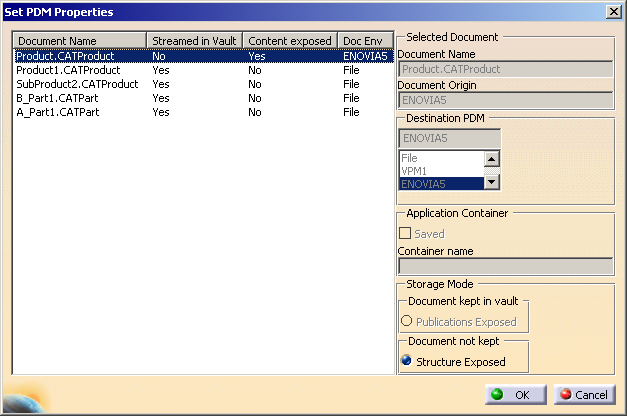Click the Cancel button

(582, 395)
